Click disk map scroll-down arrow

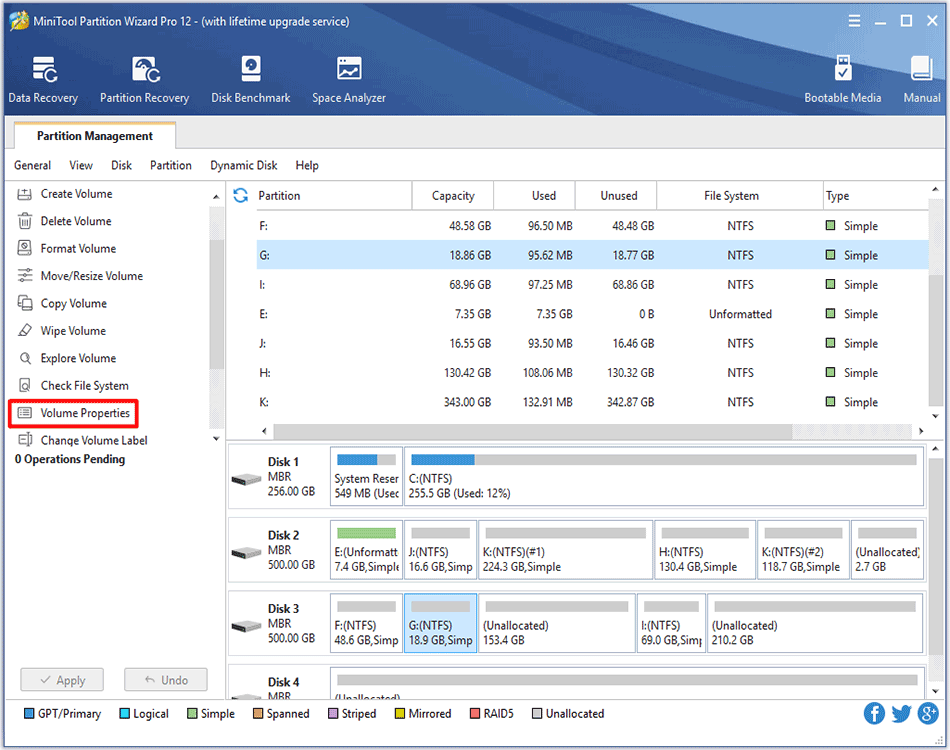(x=935, y=691)
